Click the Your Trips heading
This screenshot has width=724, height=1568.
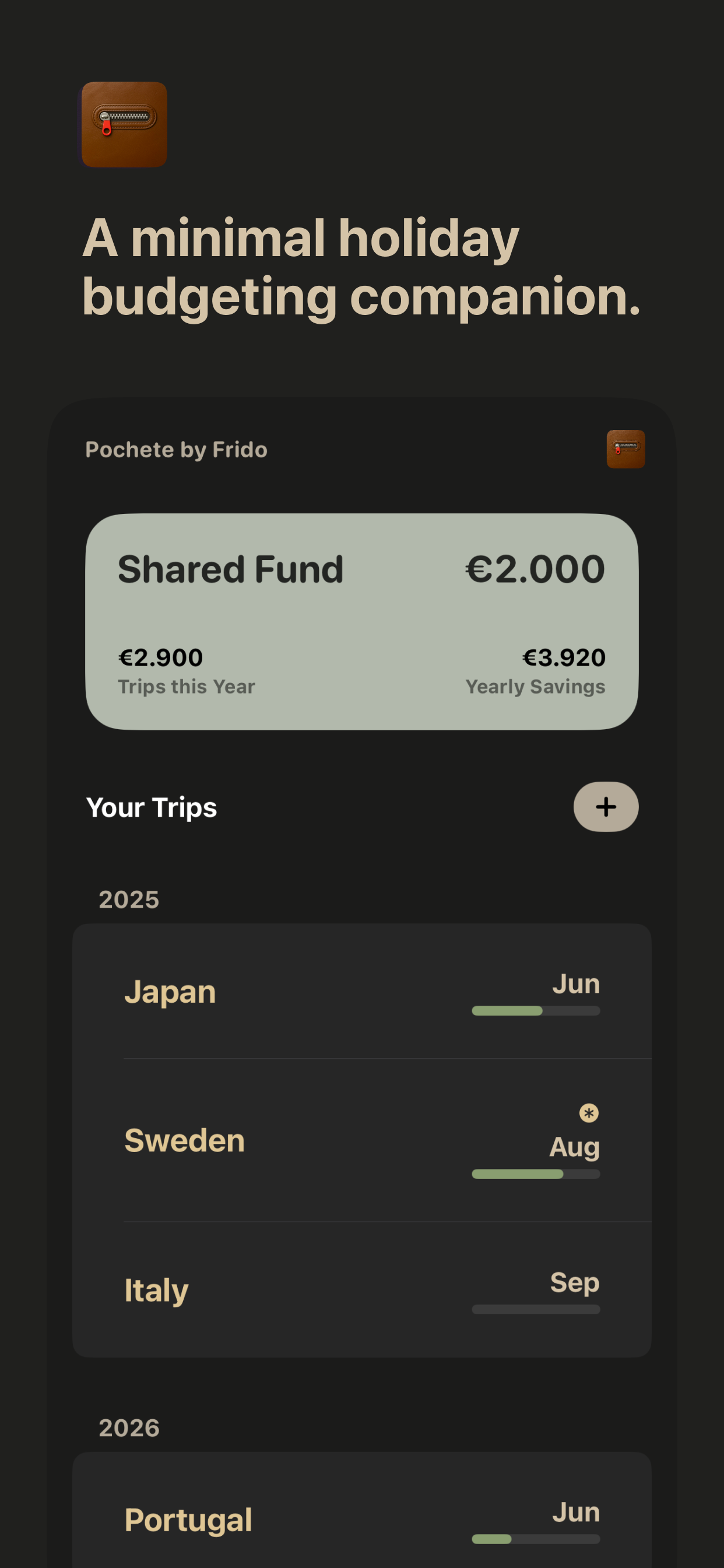(152, 808)
